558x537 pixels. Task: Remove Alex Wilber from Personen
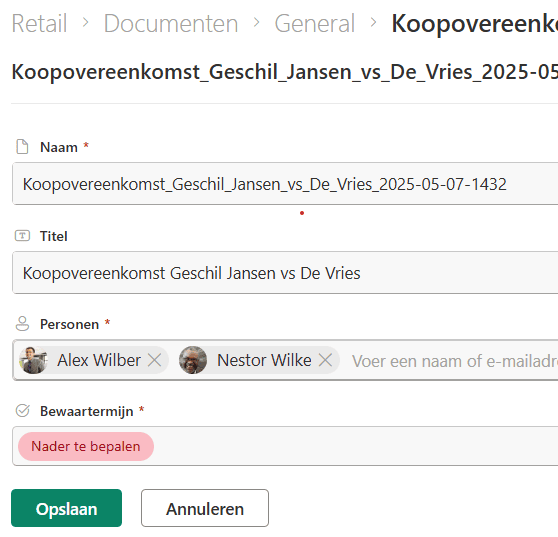[x=155, y=360]
